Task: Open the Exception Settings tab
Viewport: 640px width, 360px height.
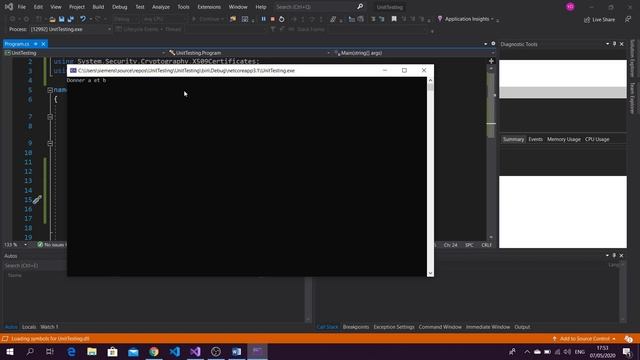Action: (x=394, y=327)
